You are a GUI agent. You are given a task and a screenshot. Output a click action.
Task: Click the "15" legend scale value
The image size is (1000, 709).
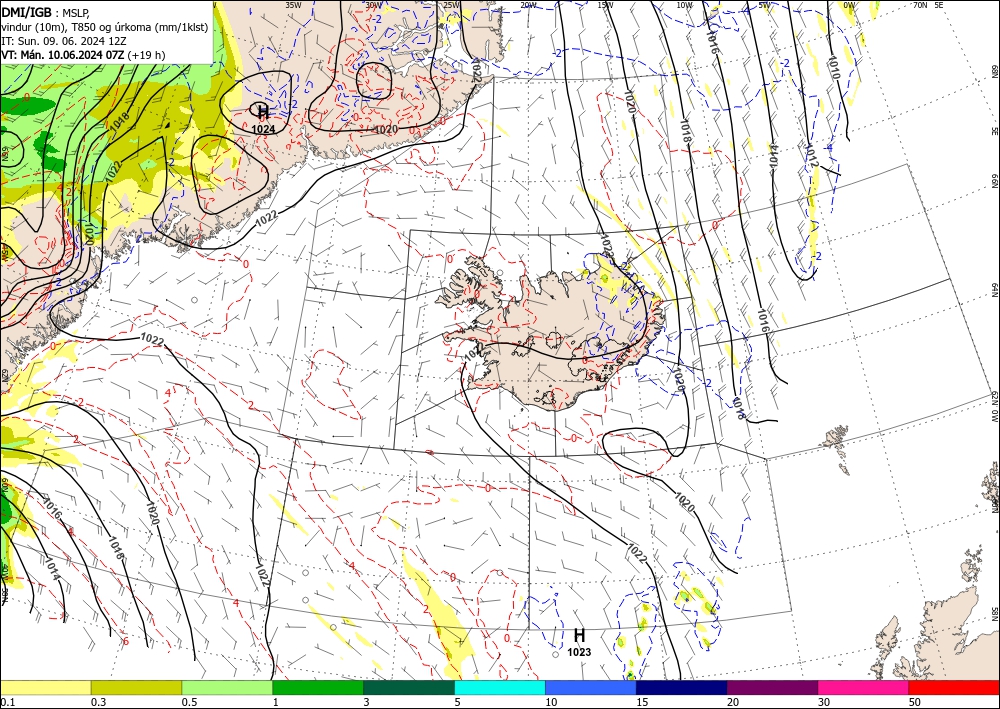[x=642, y=702]
